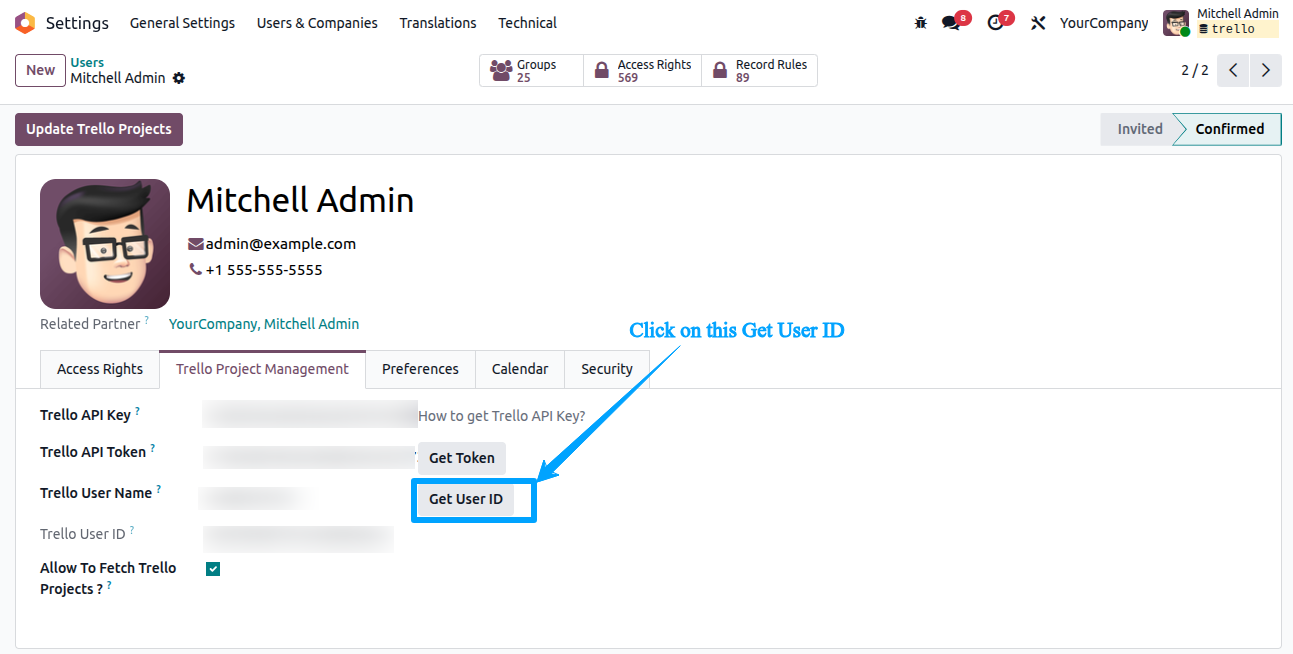The width and height of the screenshot is (1293, 654).
Task: Switch to Access Rights tab
Action: (x=100, y=369)
